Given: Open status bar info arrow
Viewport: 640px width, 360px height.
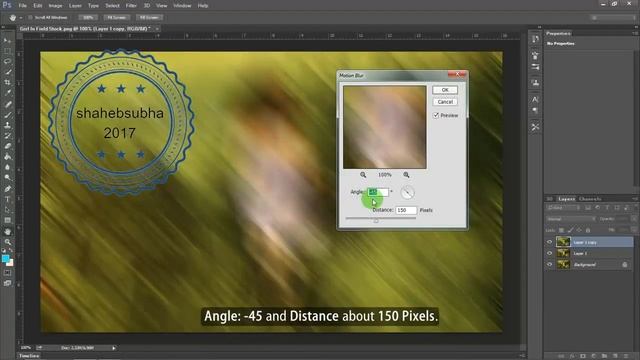Looking at the screenshot, I should pos(114,348).
